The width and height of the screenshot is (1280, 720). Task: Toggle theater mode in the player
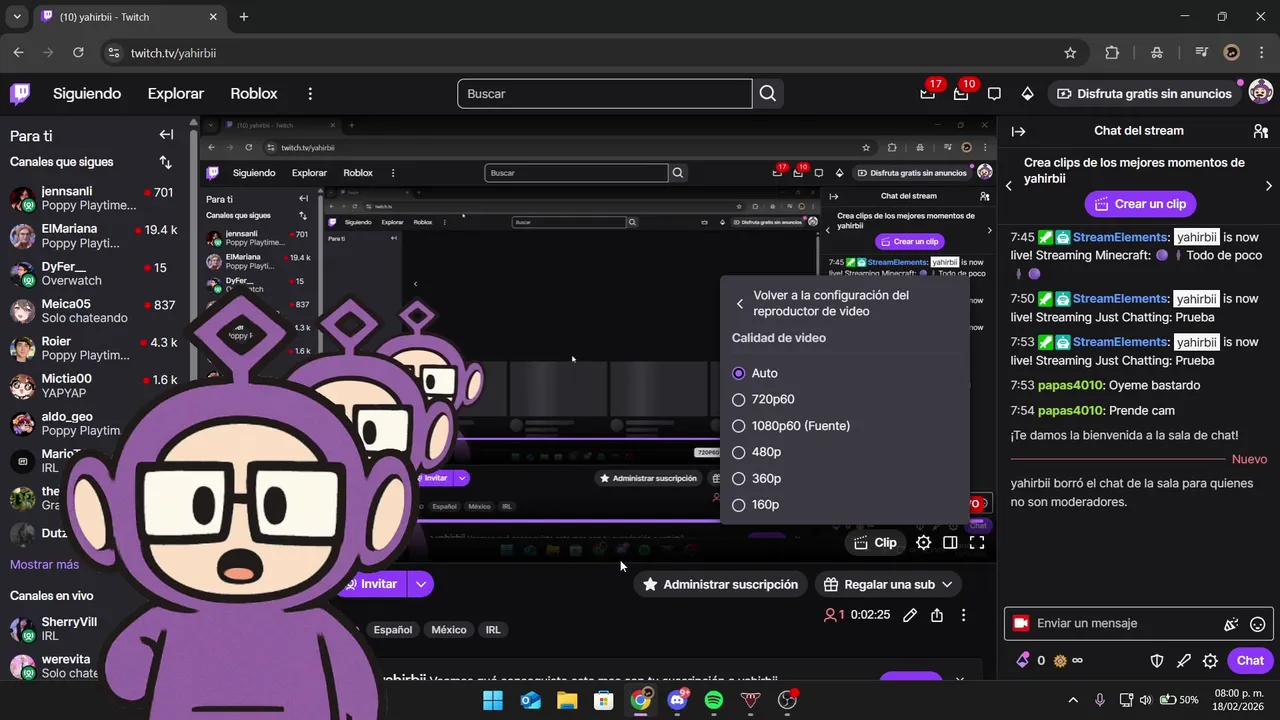950,543
